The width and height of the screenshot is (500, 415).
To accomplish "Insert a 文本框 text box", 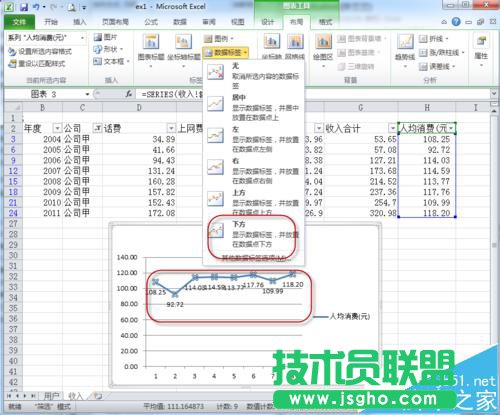I will coord(111,61).
